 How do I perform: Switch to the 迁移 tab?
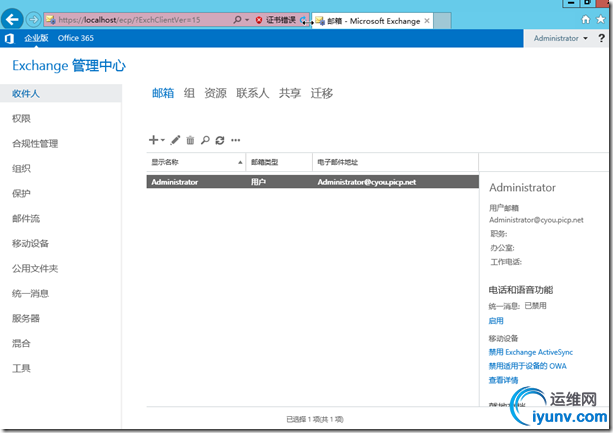coord(322,93)
